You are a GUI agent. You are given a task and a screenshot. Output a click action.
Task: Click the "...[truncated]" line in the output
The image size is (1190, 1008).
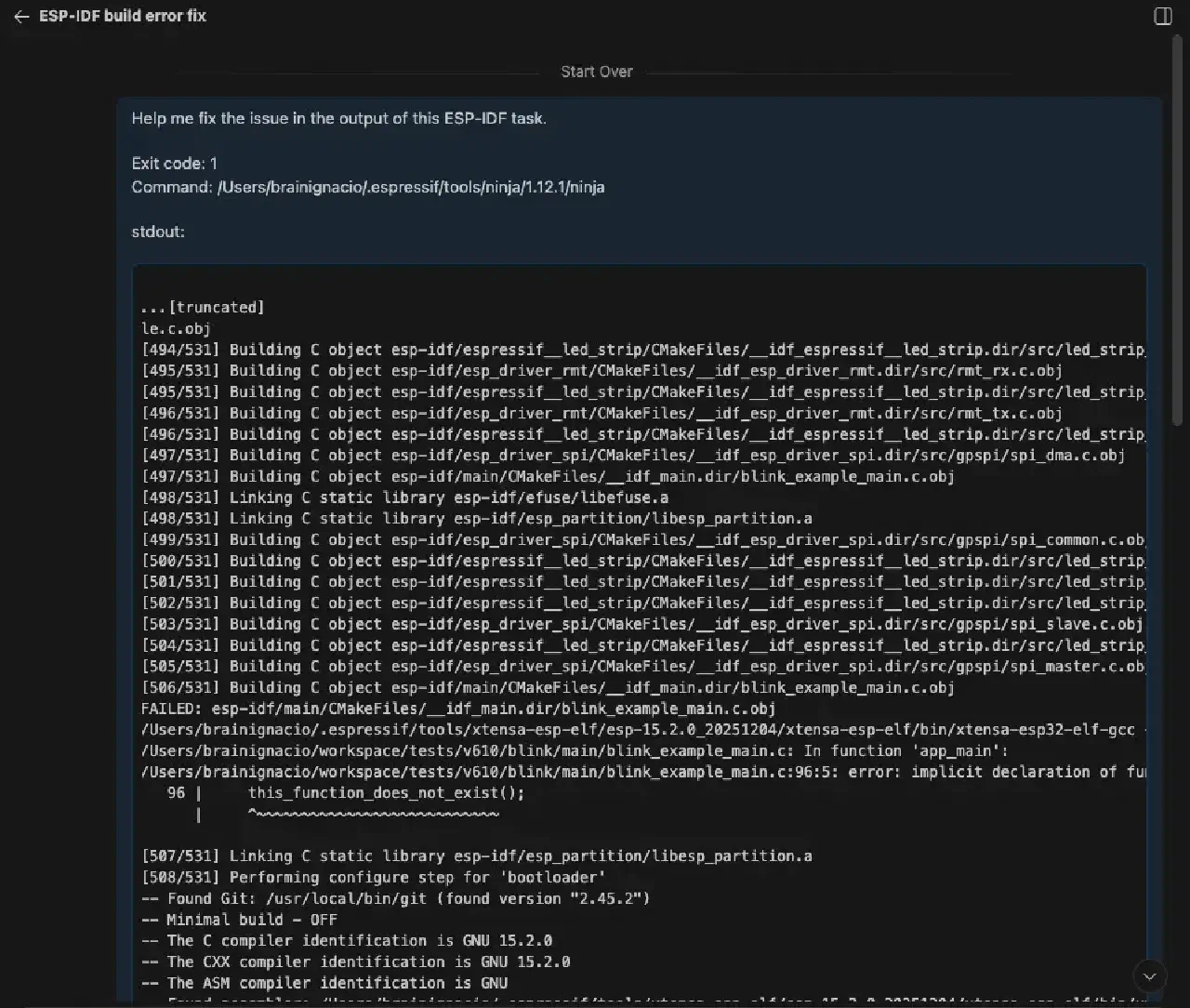[203, 307]
